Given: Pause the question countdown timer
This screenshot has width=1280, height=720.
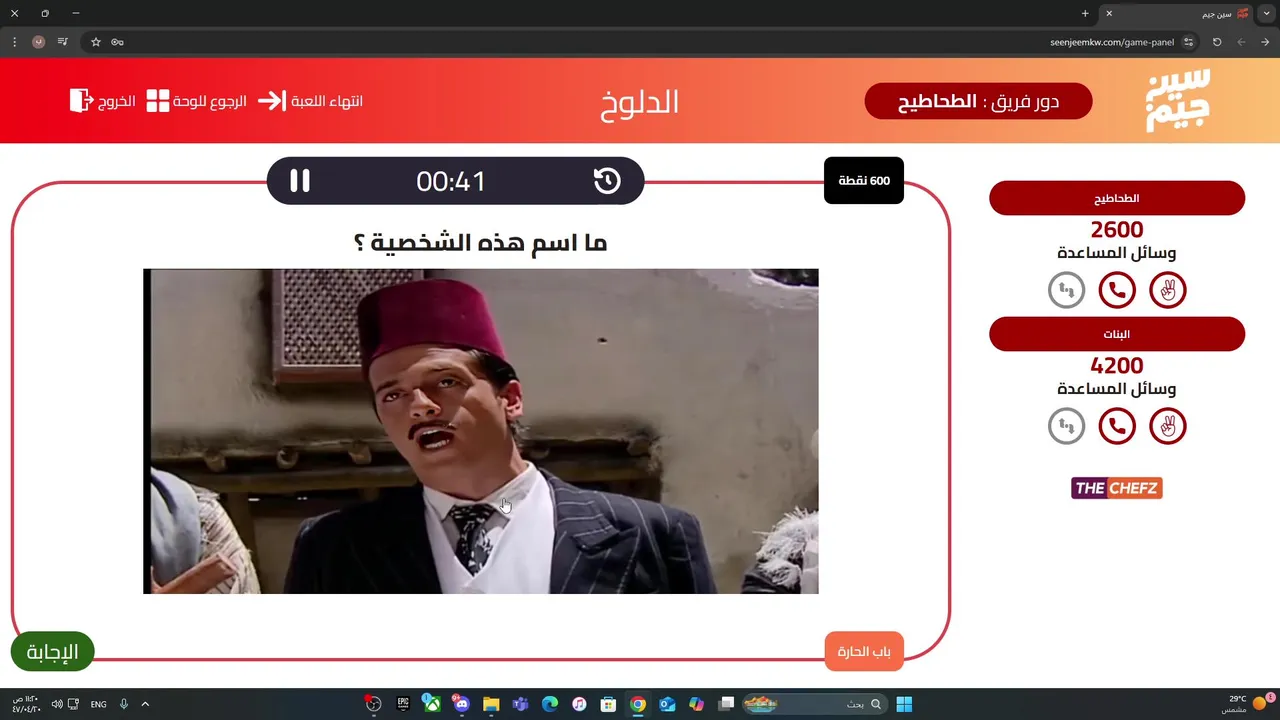Looking at the screenshot, I should (300, 181).
